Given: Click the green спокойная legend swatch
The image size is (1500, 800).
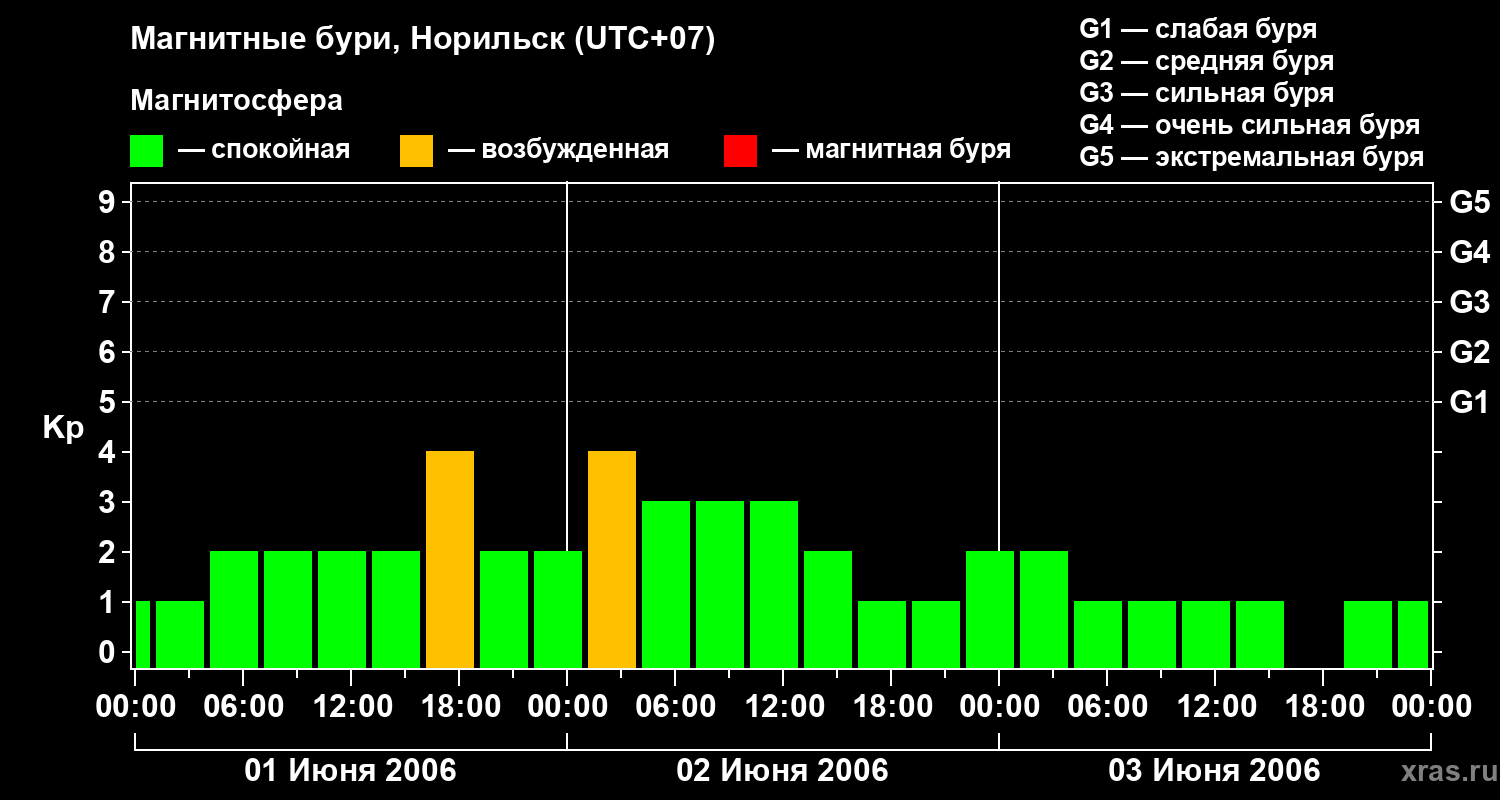Looking at the screenshot, I should tap(146, 151).
